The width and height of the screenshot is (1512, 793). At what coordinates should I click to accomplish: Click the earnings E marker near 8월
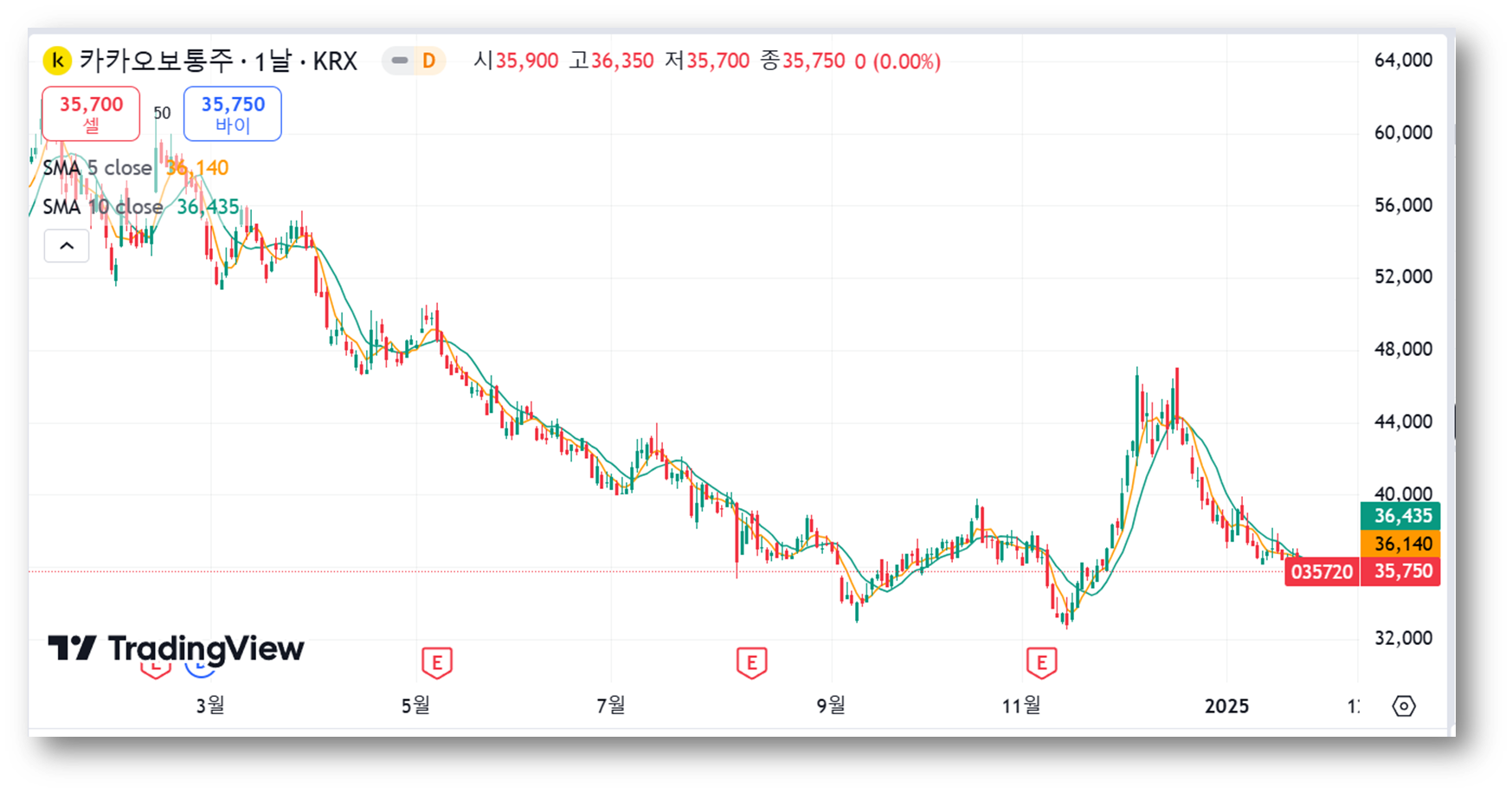coord(752,663)
